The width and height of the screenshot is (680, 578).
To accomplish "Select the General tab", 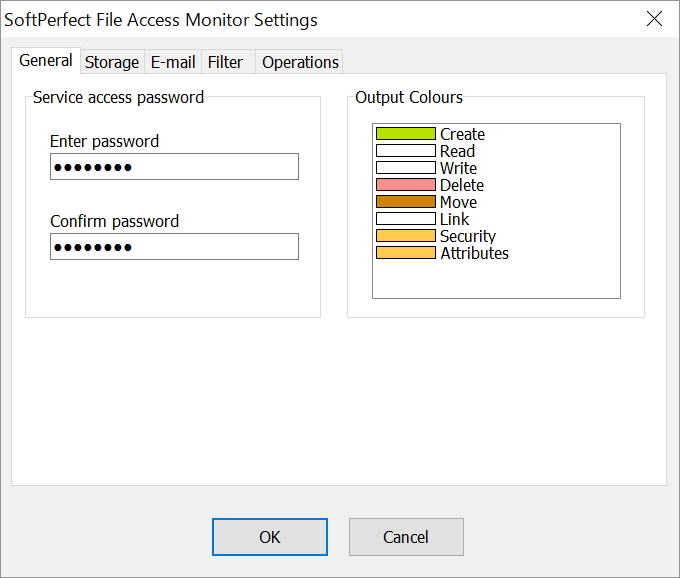I will coord(46,60).
